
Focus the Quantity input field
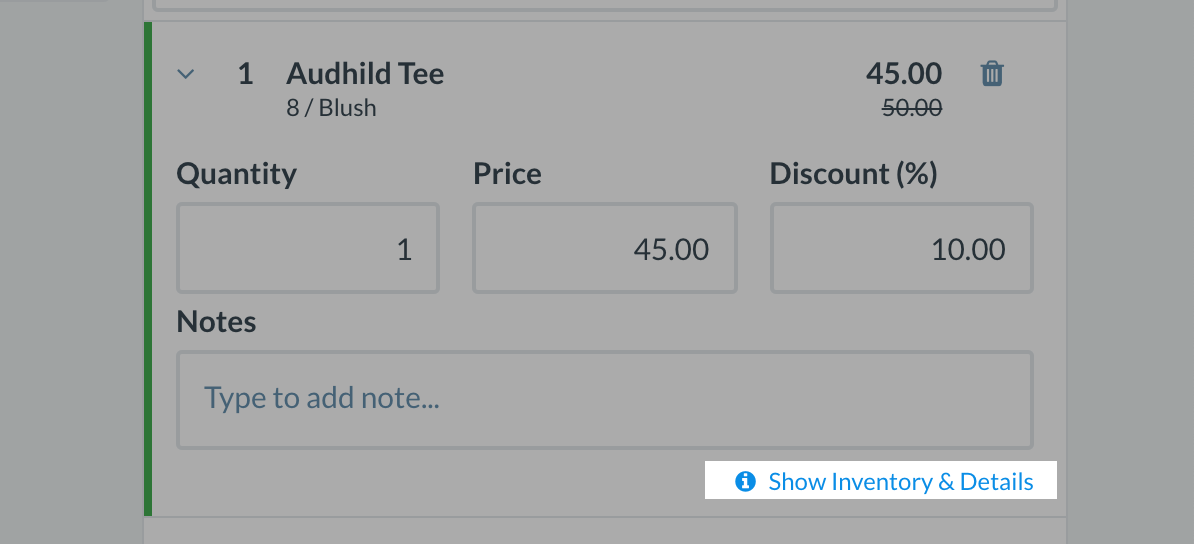pyautogui.click(x=308, y=249)
